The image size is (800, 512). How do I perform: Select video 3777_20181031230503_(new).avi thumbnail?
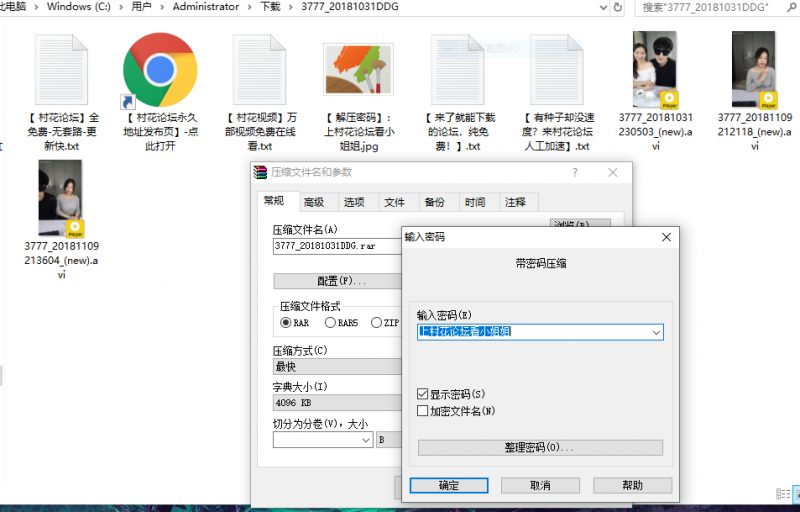point(655,70)
